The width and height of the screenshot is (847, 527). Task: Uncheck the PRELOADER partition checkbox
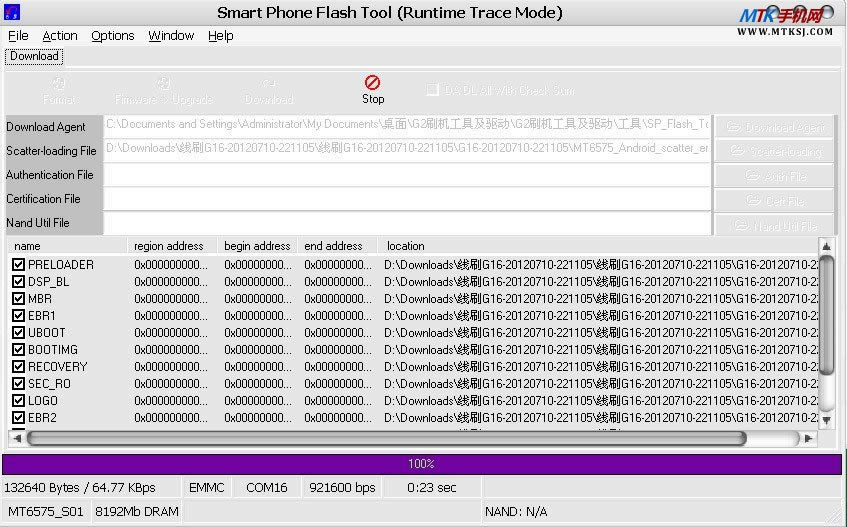click(x=19, y=265)
